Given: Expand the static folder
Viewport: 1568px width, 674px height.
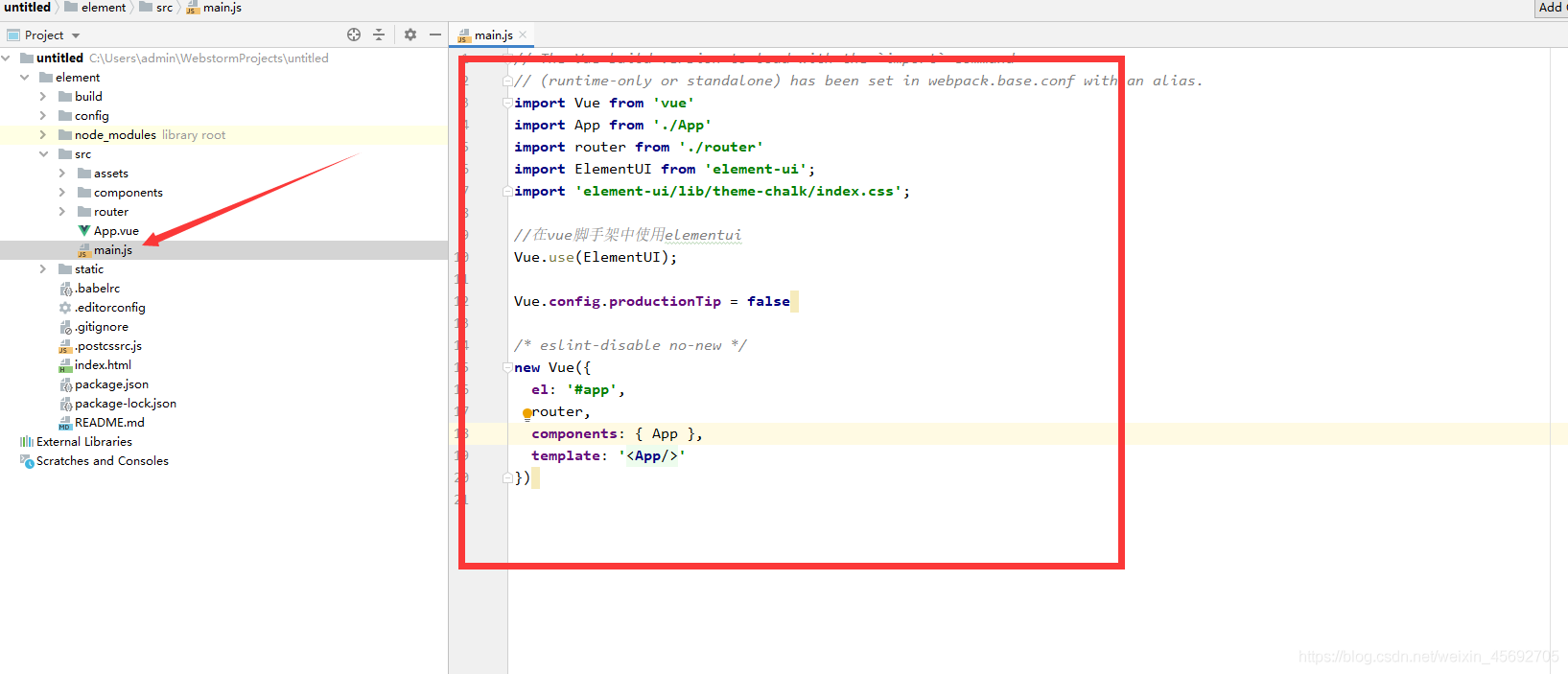Looking at the screenshot, I should coord(43,269).
